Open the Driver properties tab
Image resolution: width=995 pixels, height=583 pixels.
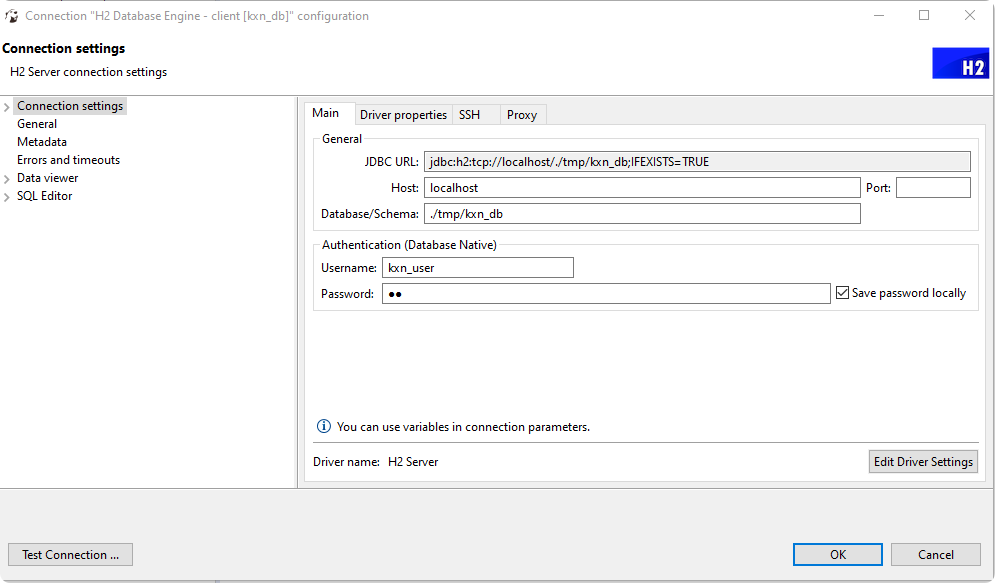click(x=404, y=115)
